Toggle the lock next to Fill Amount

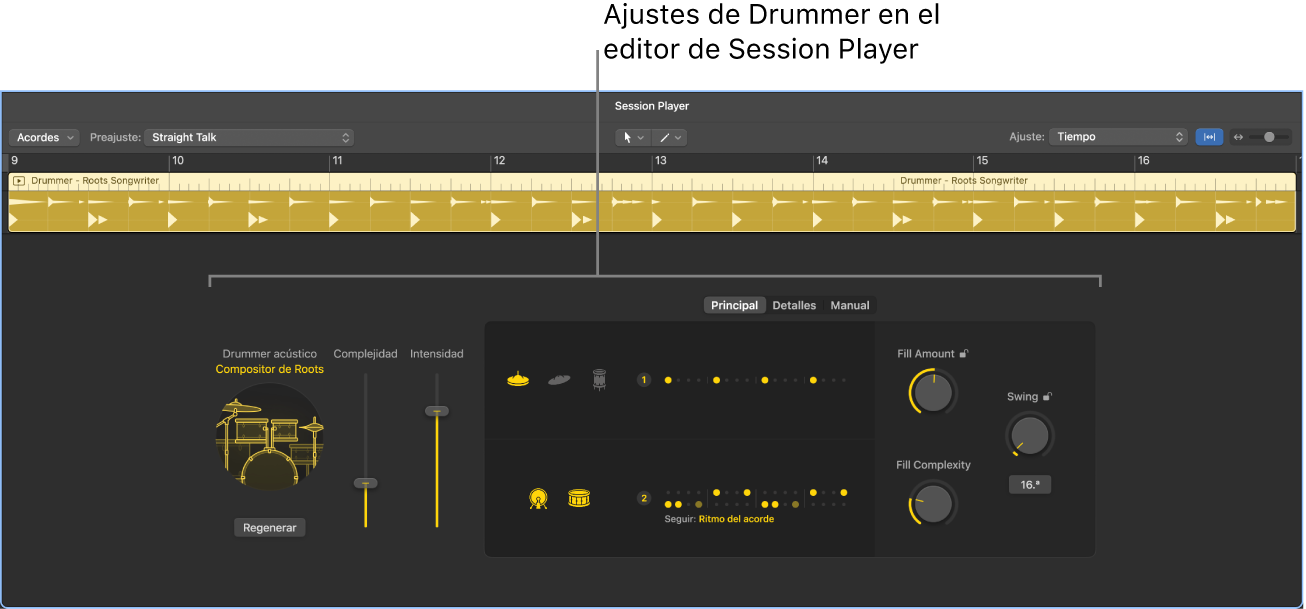[964, 353]
